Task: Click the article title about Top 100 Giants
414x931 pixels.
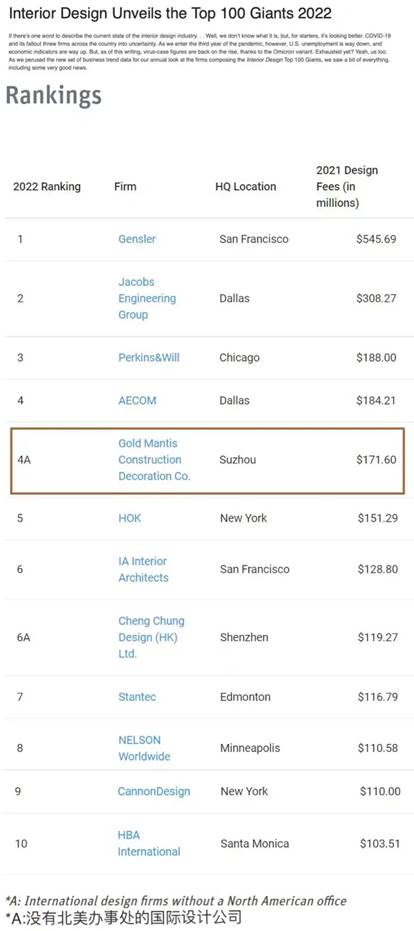Action: pos(170,13)
